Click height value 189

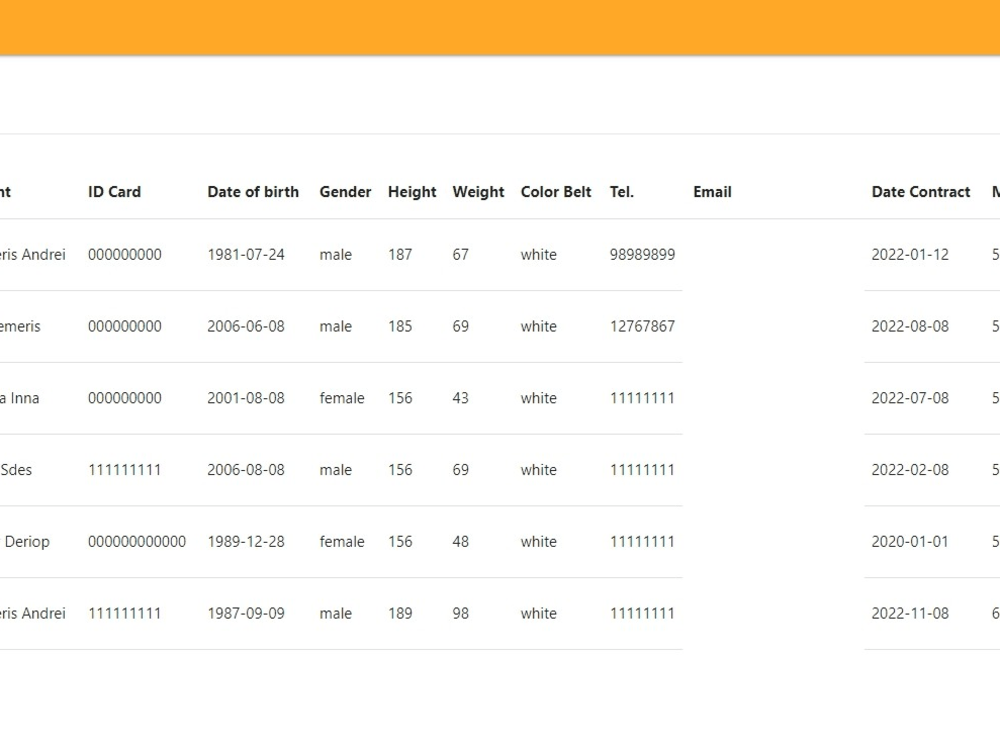(x=400, y=614)
